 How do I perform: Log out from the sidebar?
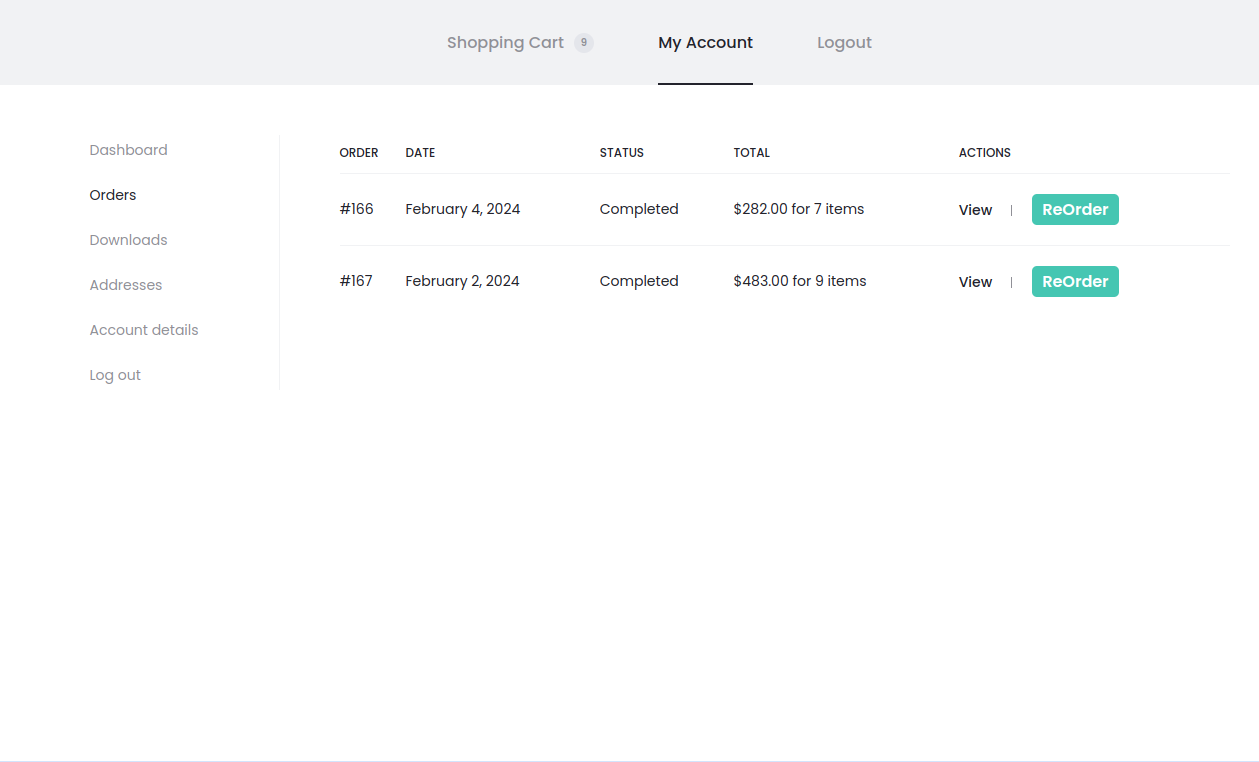point(115,374)
